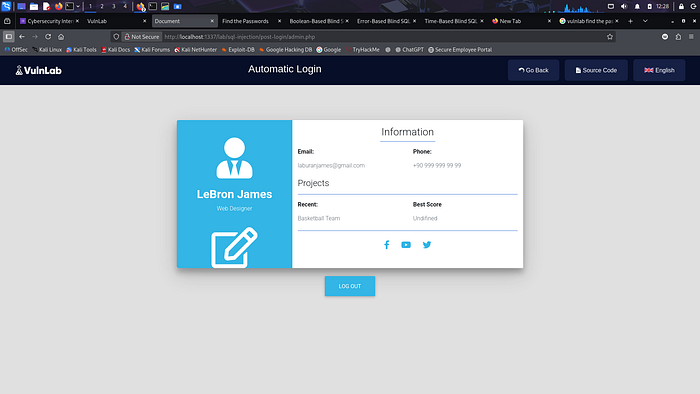Open the Kali Forums bookmark

tap(152, 50)
